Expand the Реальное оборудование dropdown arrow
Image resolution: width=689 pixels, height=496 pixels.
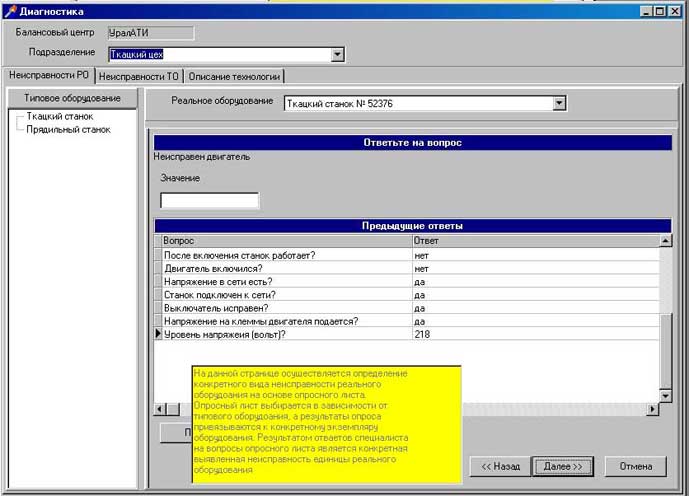tap(559, 103)
